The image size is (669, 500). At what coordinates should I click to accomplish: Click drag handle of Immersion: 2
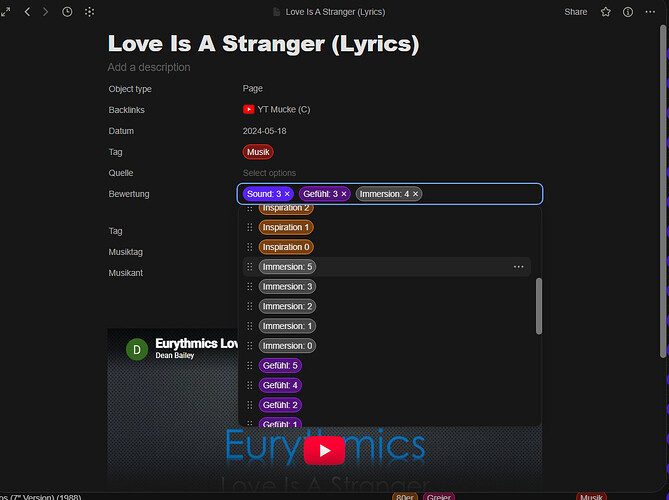[x=250, y=306]
